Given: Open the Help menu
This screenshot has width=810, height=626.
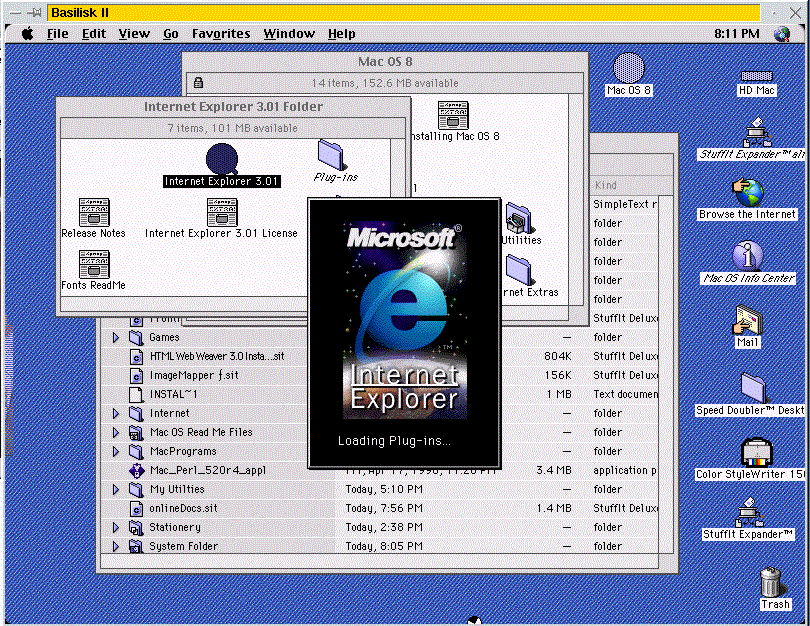Looking at the screenshot, I should [341, 34].
